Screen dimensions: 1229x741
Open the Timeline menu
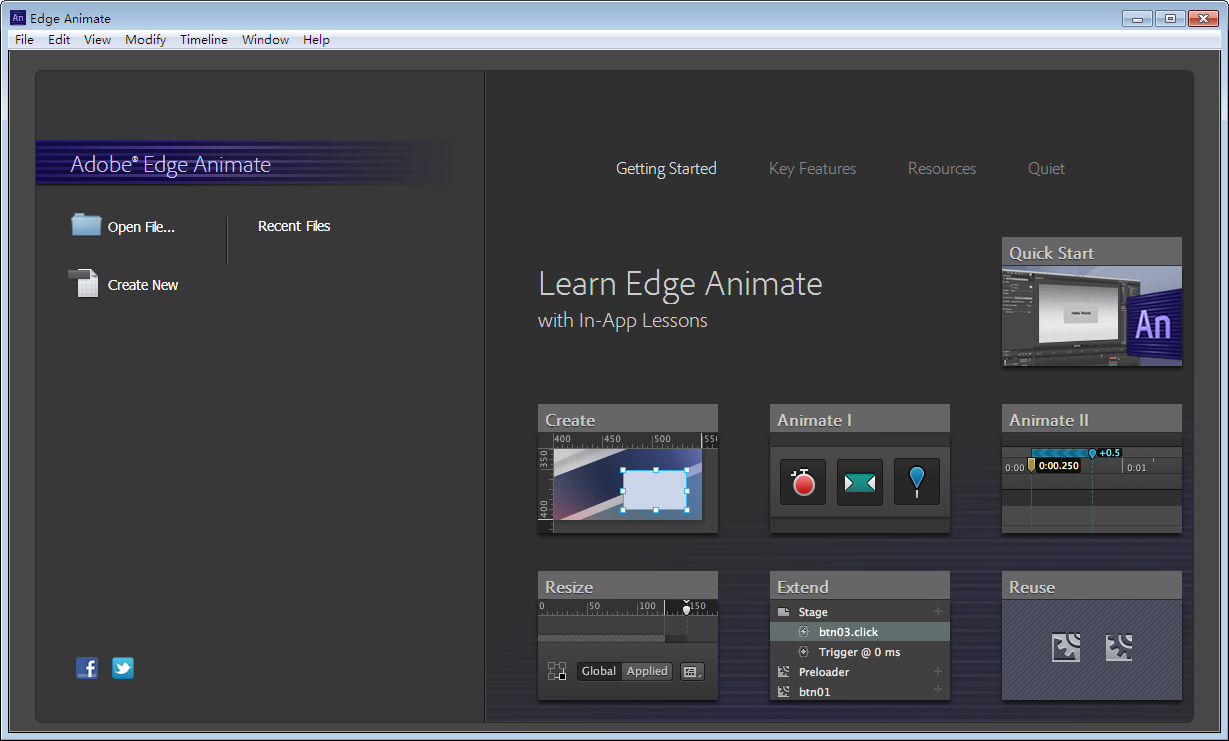click(x=204, y=40)
